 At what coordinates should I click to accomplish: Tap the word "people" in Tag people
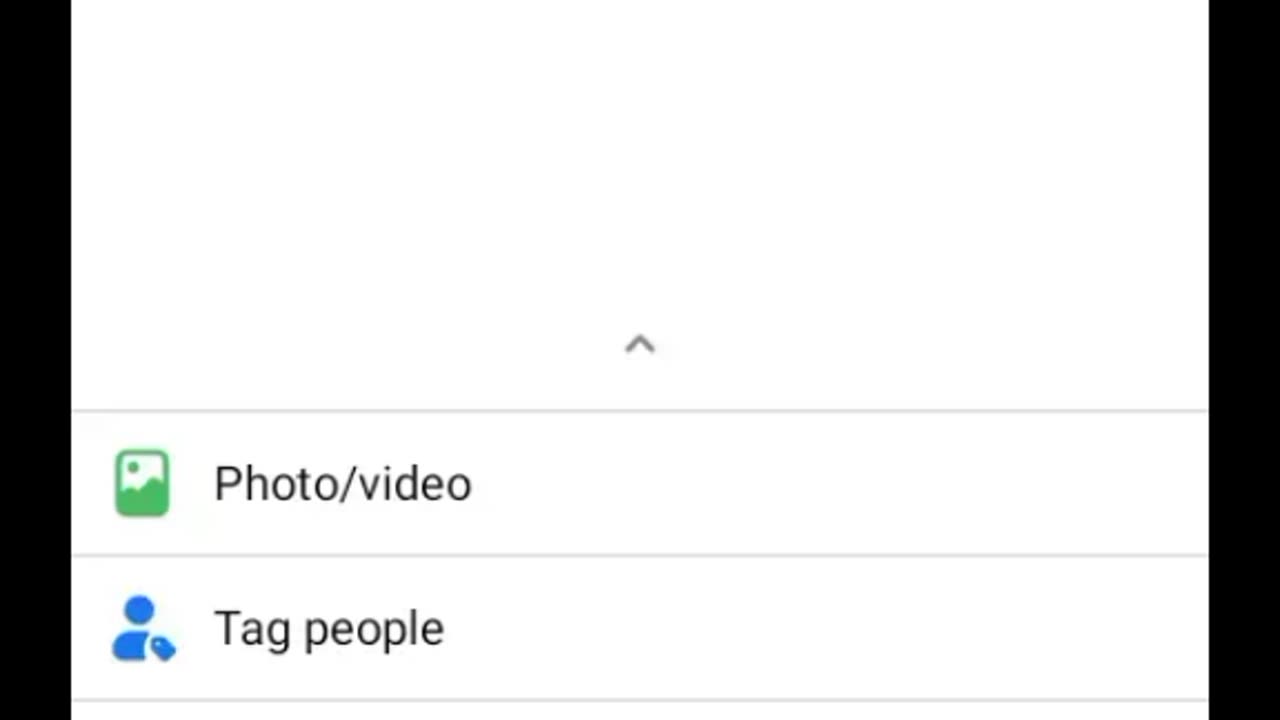(374, 632)
